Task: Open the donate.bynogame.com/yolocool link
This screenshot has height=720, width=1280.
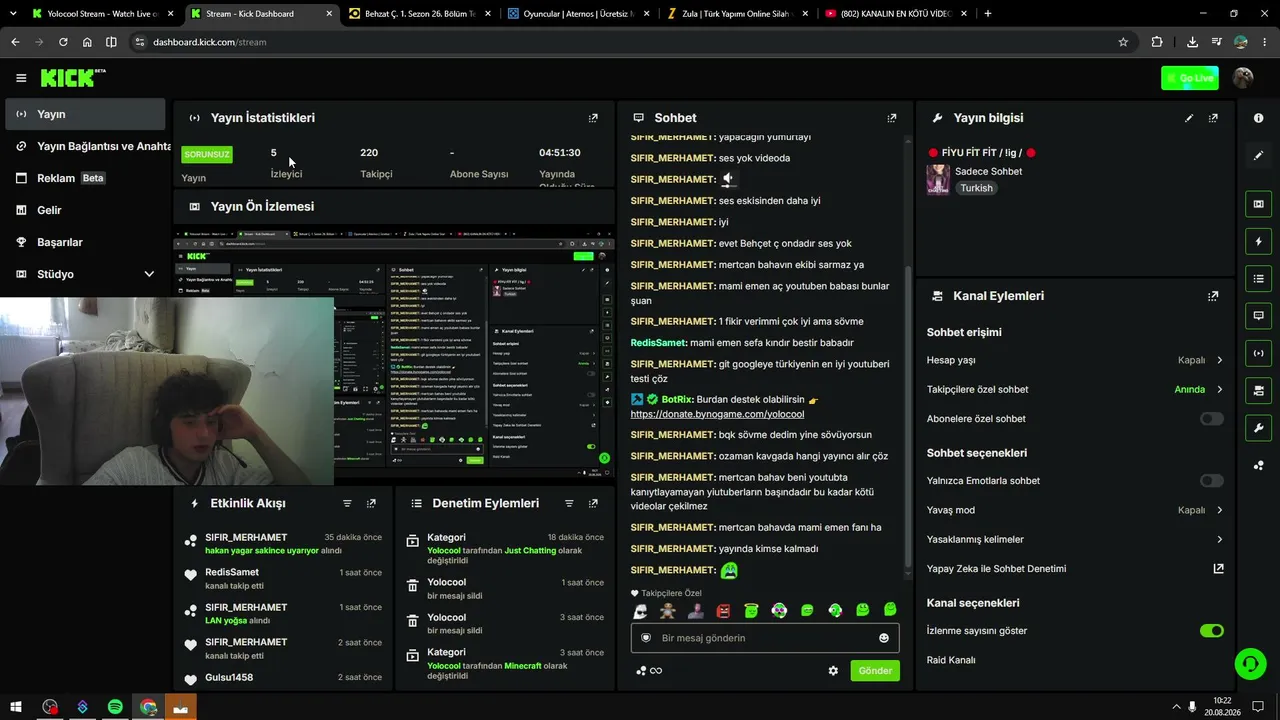Action: (717, 414)
